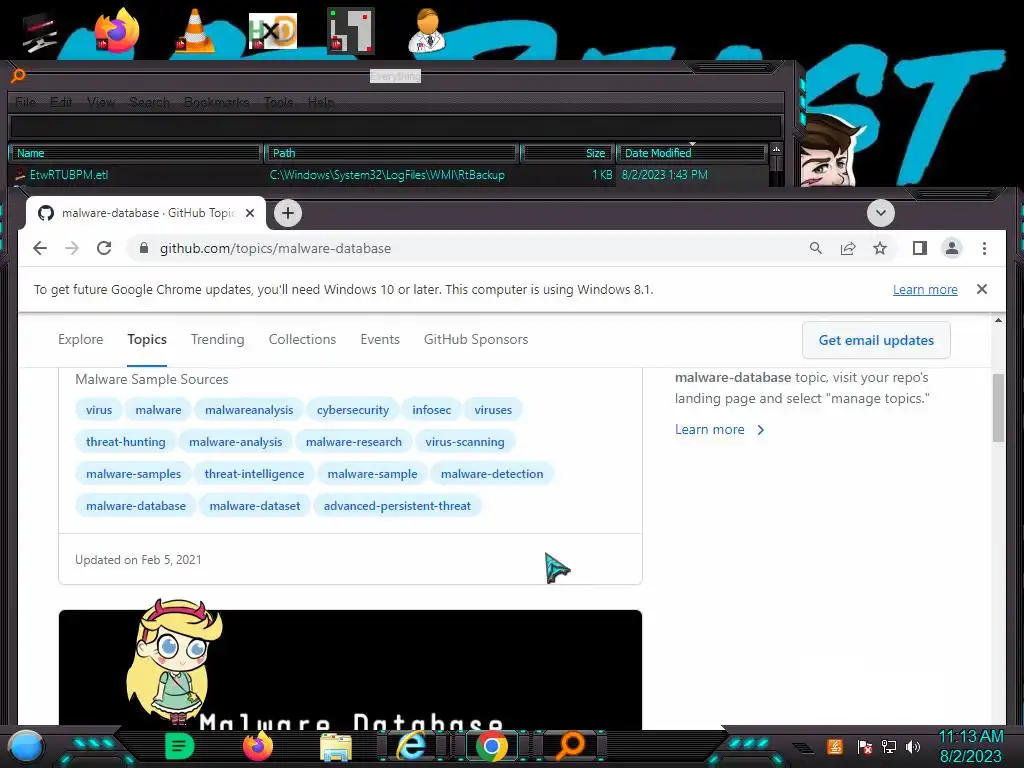Image resolution: width=1024 pixels, height=768 pixels.
Task: Click the orange tray application icon
Action: tap(835, 746)
